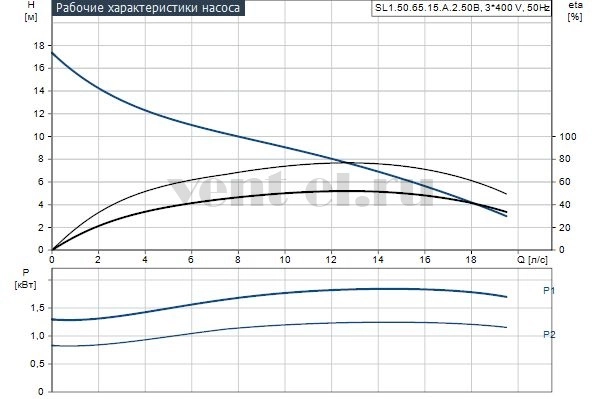Click the pump model label SL1.50.65.15.A.2.50B

[462, 8]
